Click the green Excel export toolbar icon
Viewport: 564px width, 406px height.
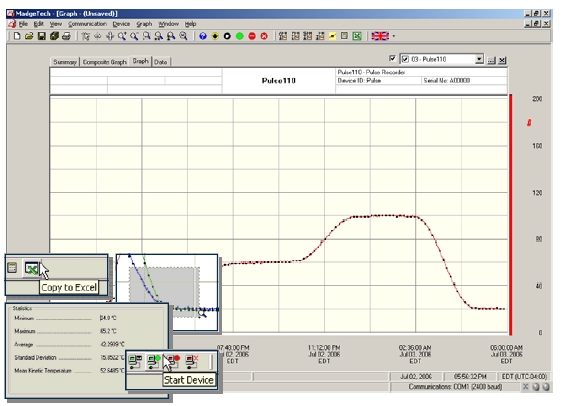(357, 36)
